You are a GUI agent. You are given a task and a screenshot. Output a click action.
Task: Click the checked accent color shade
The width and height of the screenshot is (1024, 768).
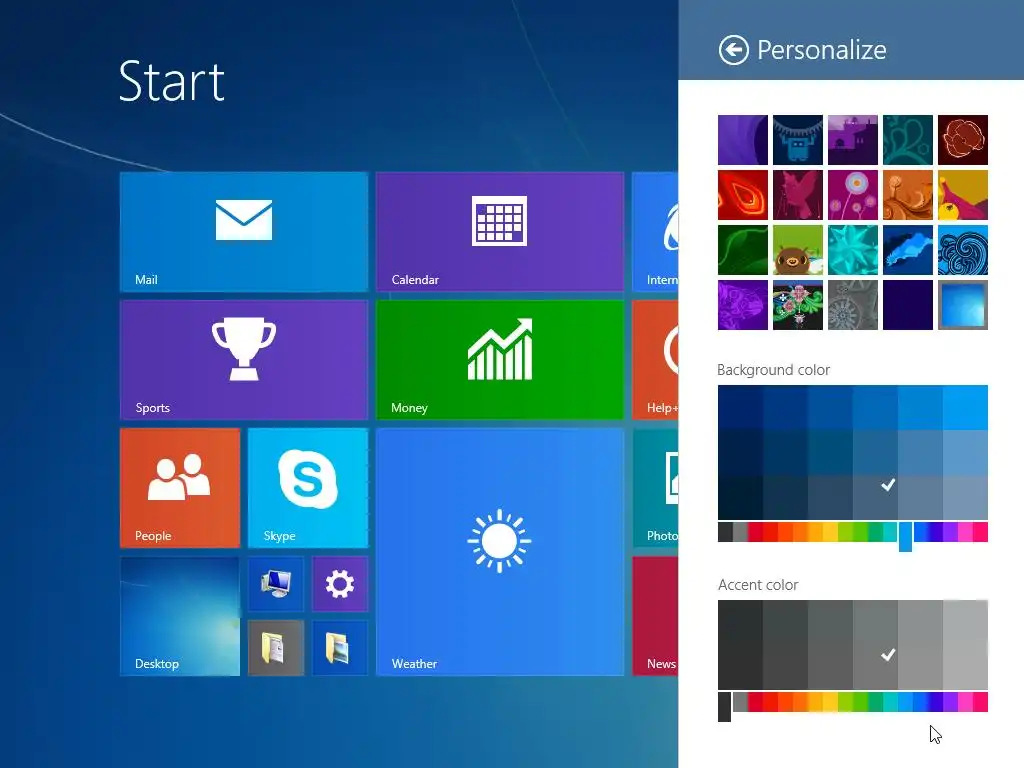click(875, 645)
